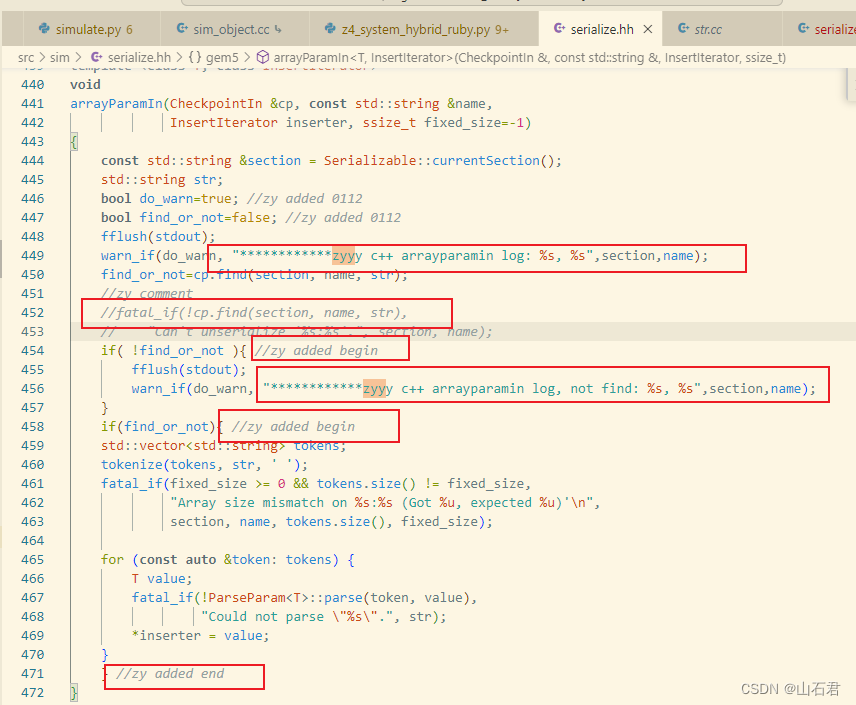Switch to the simulate.py tab

pos(90,28)
